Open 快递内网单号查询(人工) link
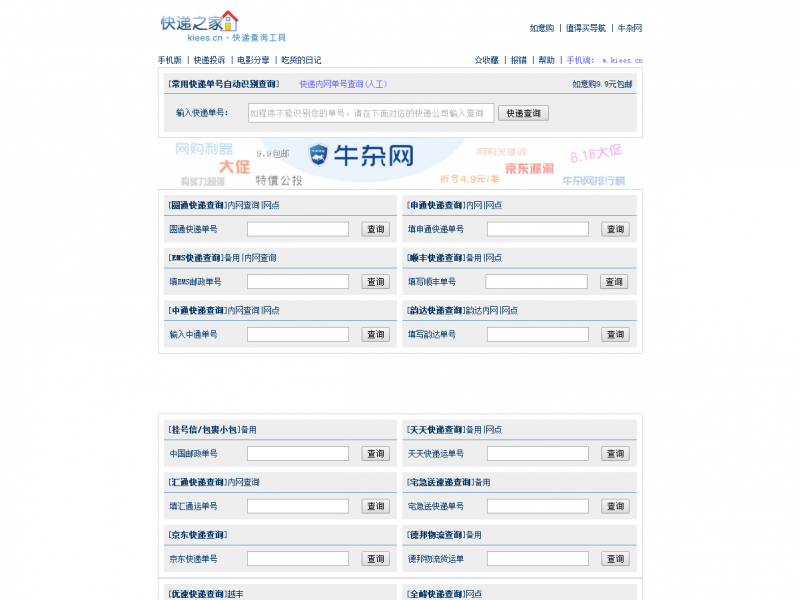The height and width of the screenshot is (600, 800). tap(343, 84)
